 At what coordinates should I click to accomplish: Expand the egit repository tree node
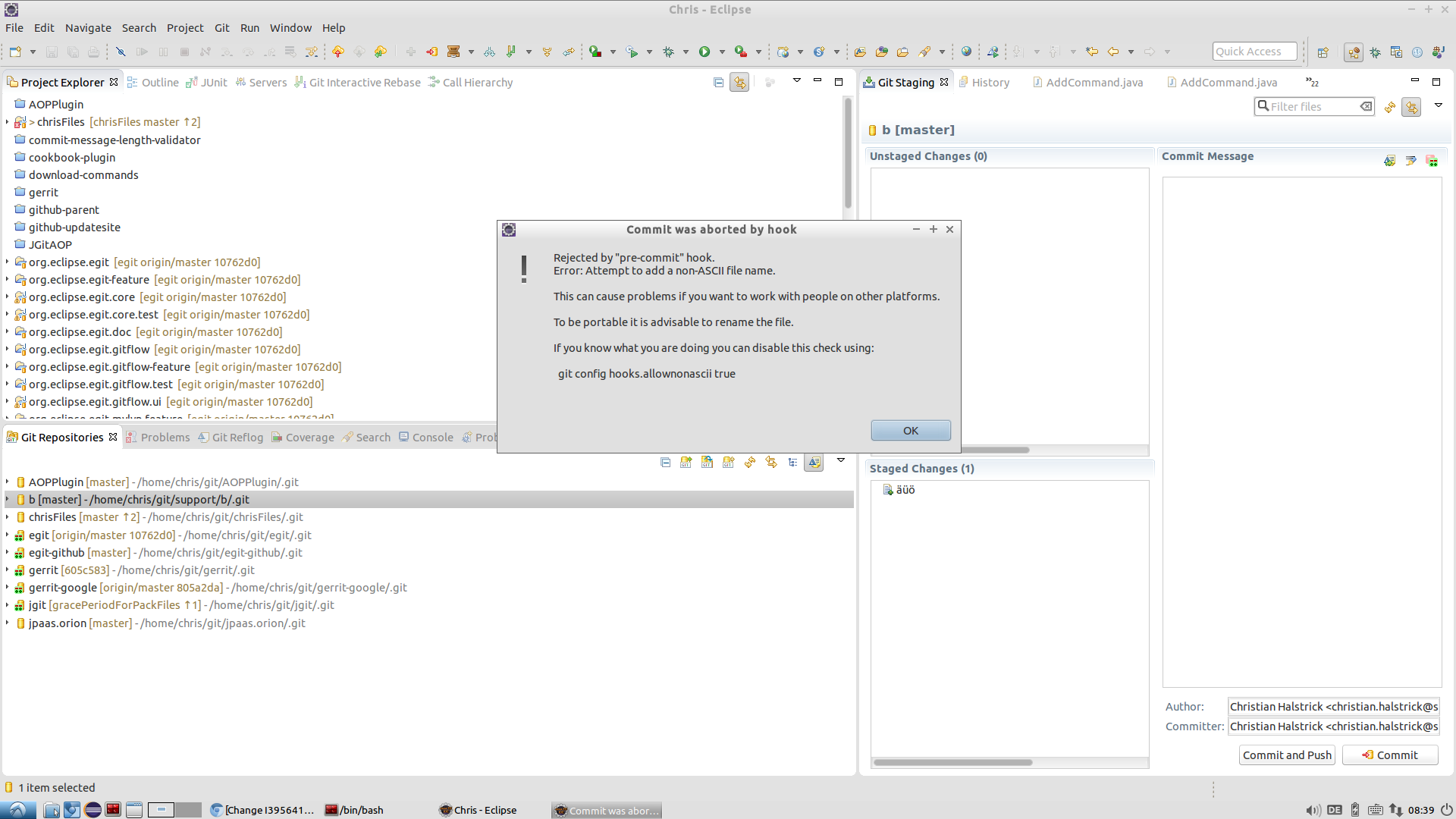tap(8, 535)
